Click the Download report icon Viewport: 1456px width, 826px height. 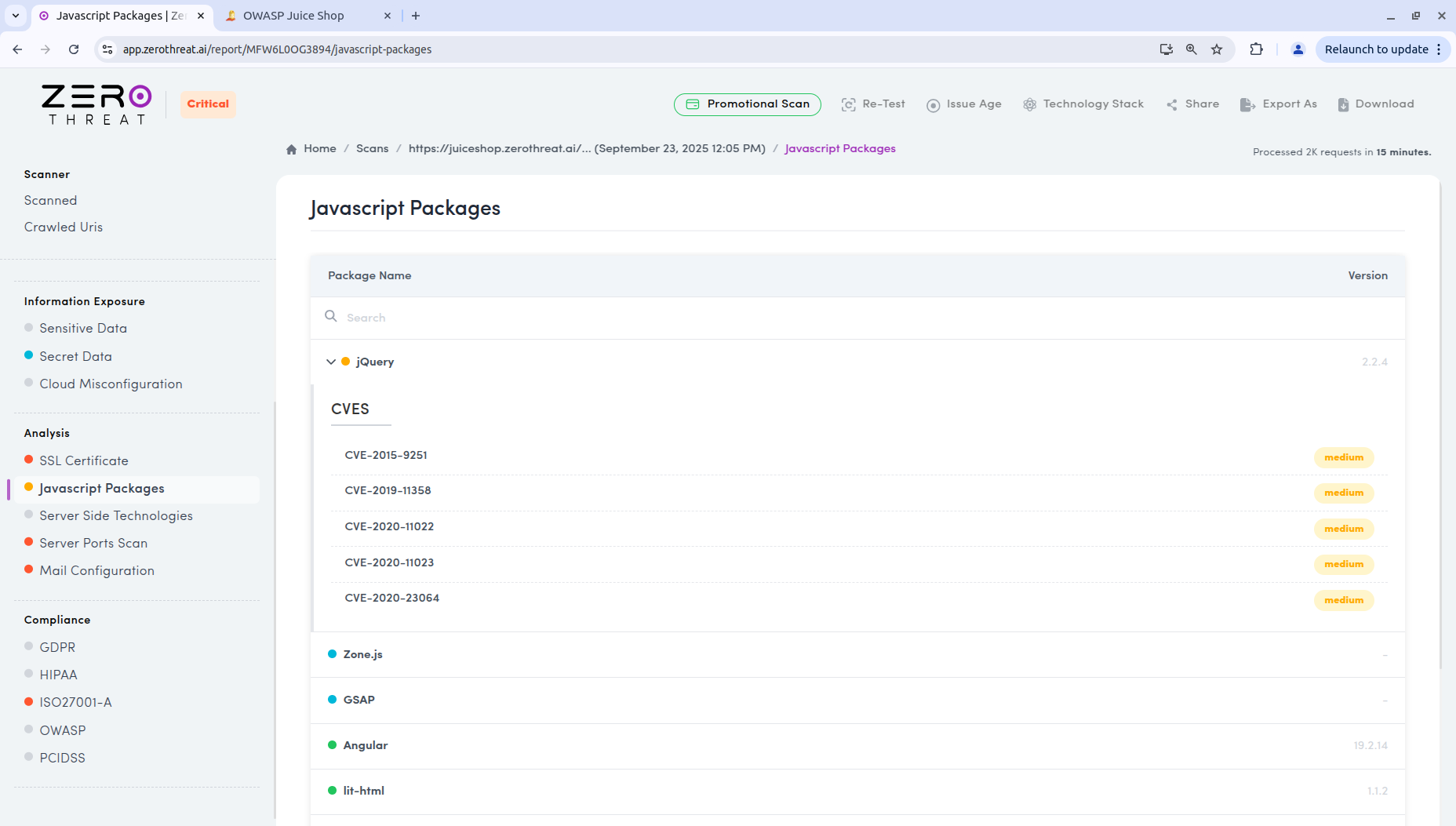1343,104
